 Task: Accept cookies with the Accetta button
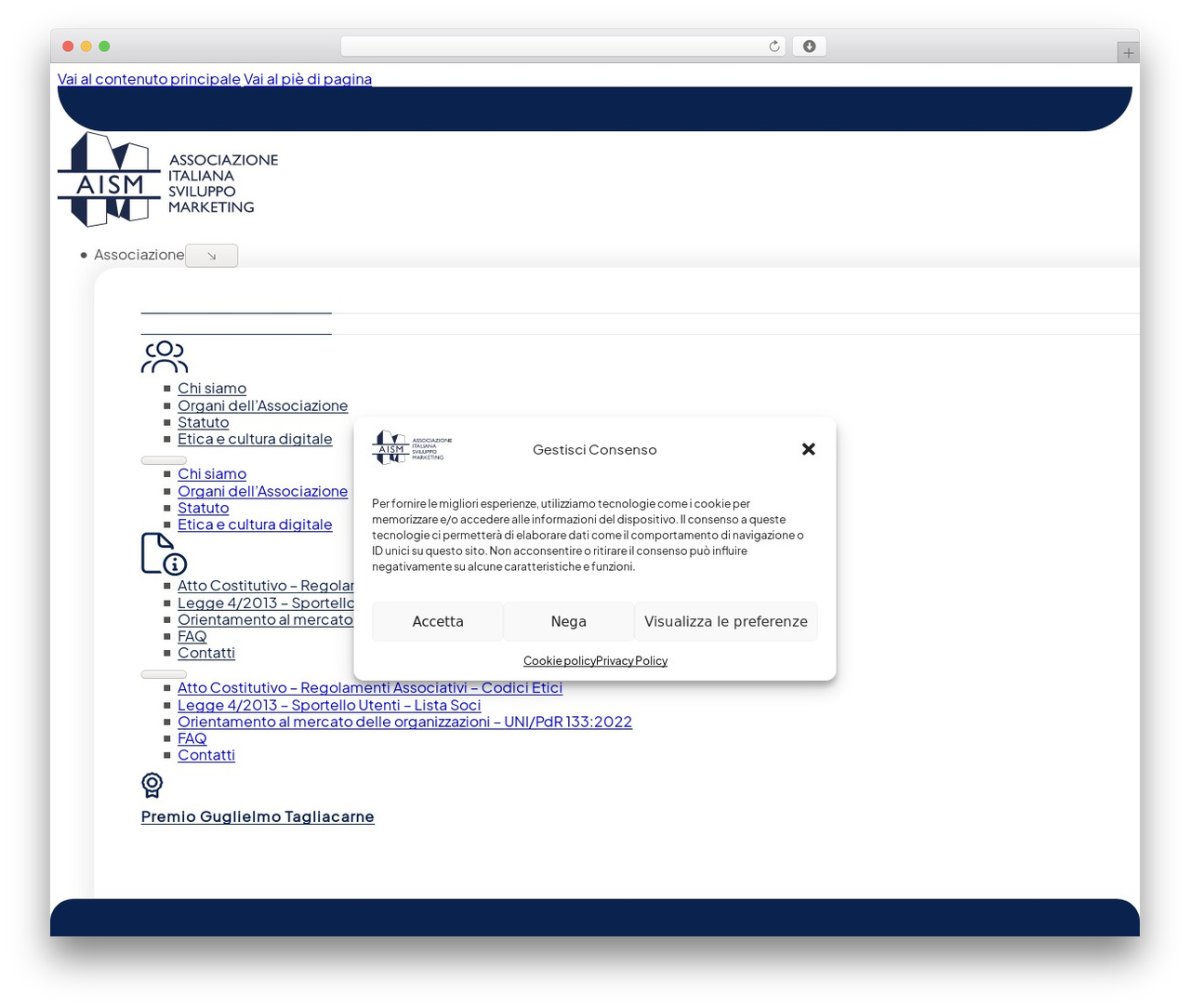(x=438, y=621)
